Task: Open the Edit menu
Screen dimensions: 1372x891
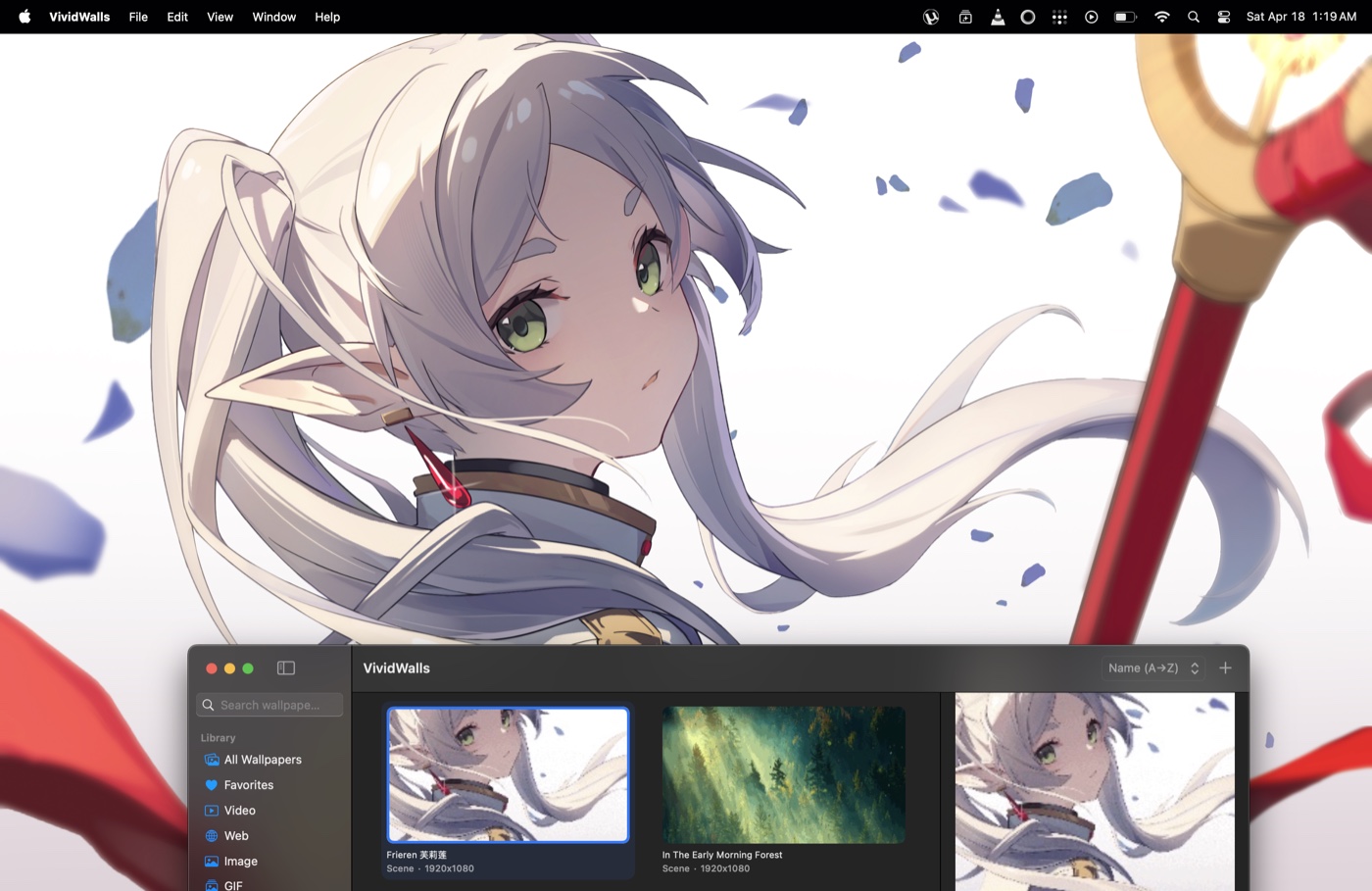Action: [177, 17]
